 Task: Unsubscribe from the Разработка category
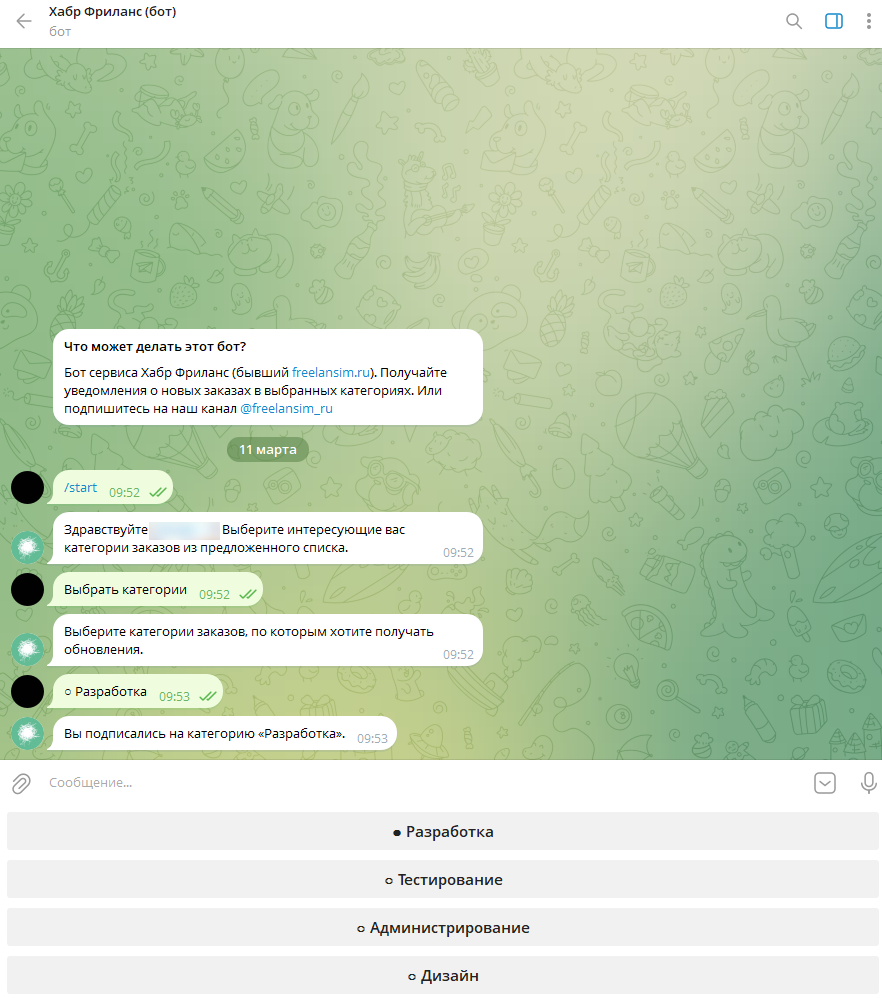pyautogui.click(x=443, y=831)
